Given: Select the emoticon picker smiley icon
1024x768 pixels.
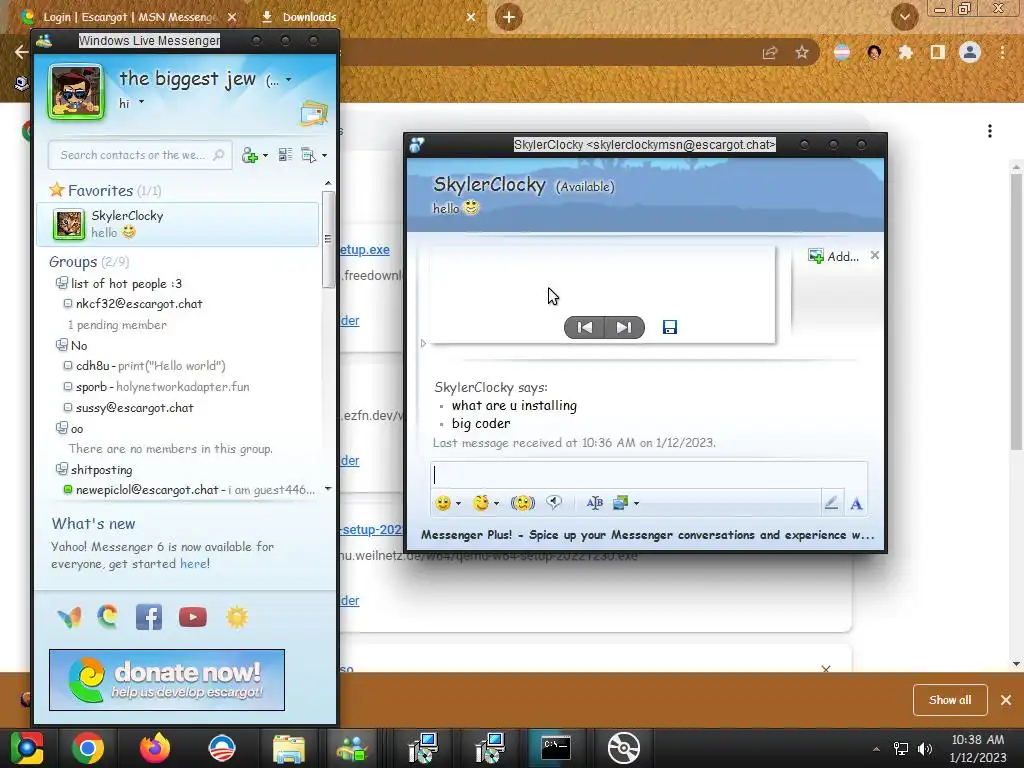Looking at the screenshot, I should click(x=443, y=503).
